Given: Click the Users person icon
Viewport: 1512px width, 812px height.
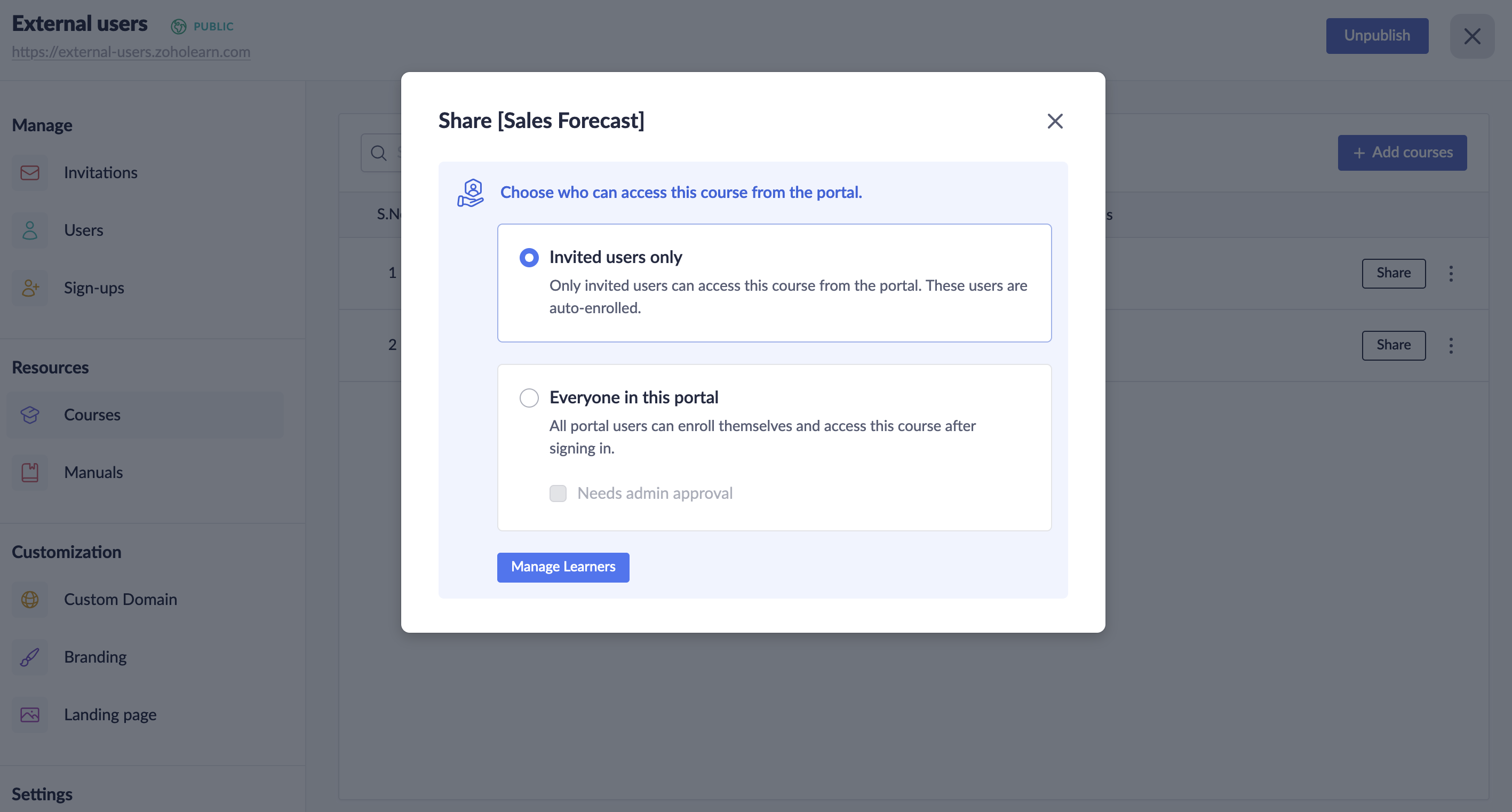Looking at the screenshot, I should coord(30,230).
